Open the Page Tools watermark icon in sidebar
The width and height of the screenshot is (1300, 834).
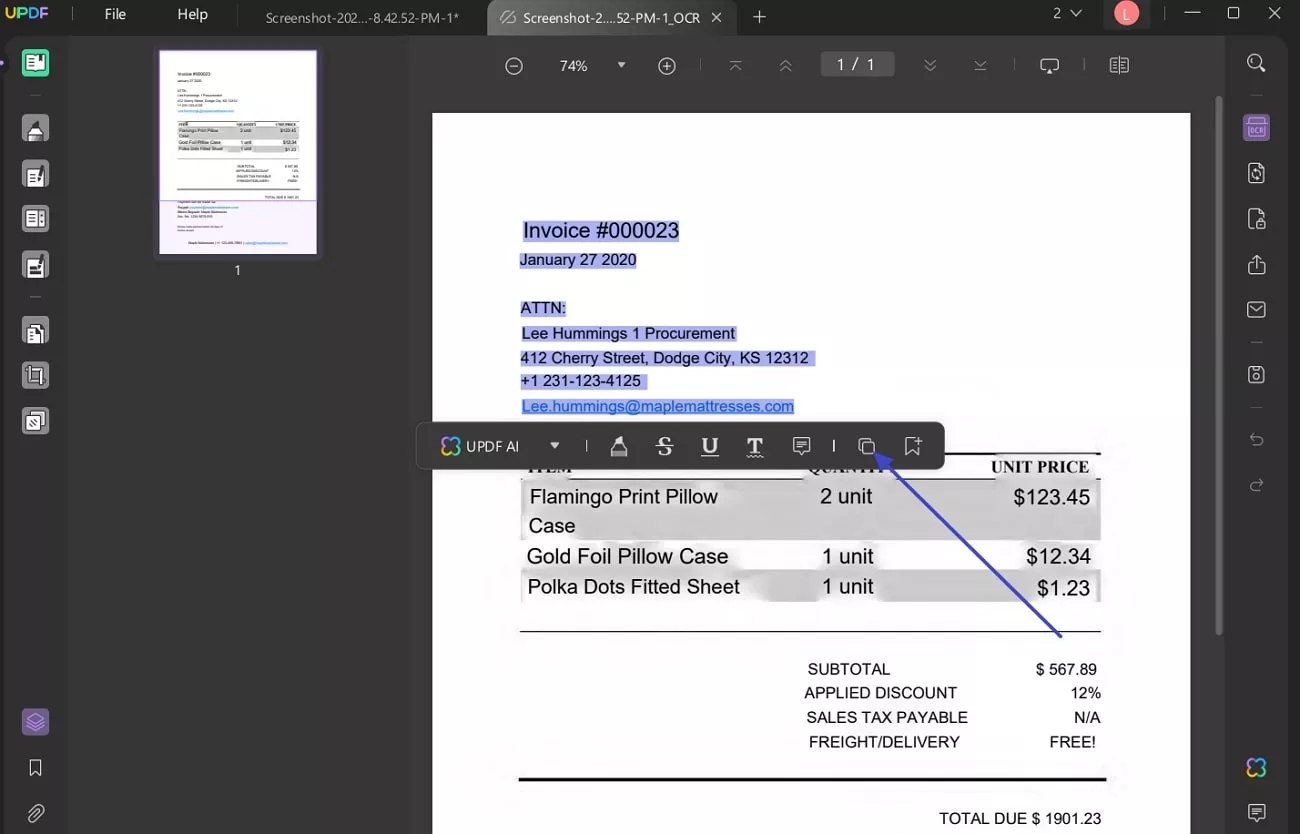[x=35, y=421]
